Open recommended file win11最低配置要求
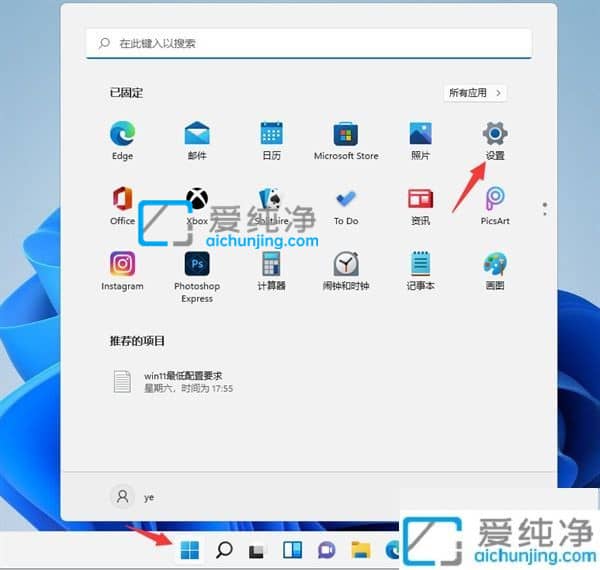600x570 pixels. point(173,382)
